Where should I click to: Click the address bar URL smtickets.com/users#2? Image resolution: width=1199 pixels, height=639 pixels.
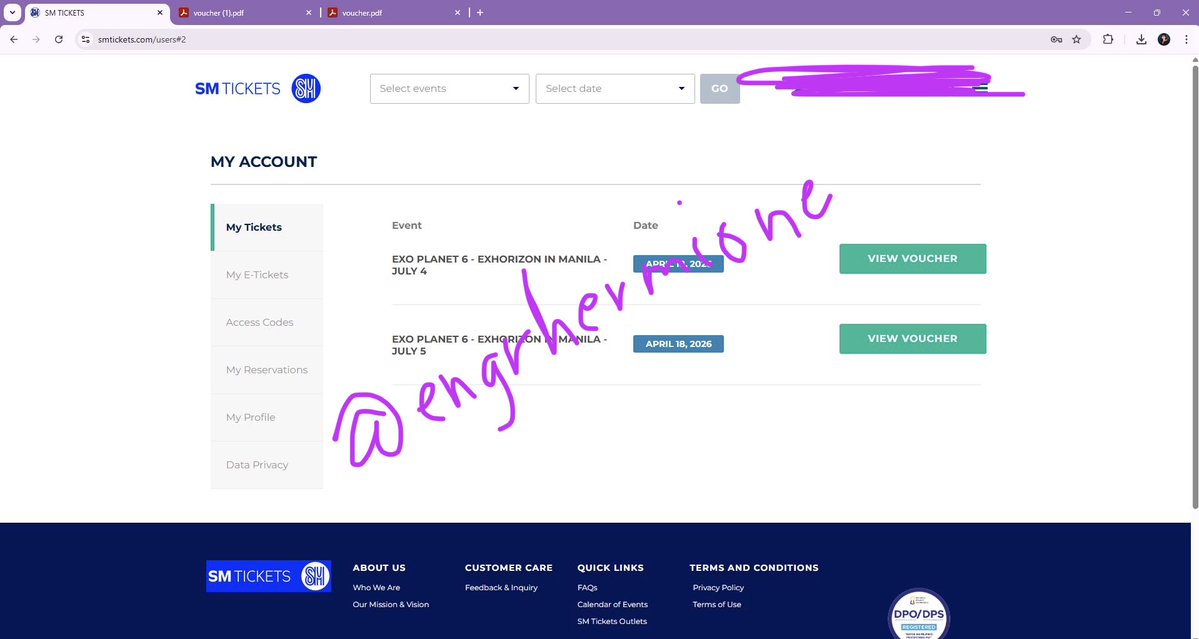142,39
